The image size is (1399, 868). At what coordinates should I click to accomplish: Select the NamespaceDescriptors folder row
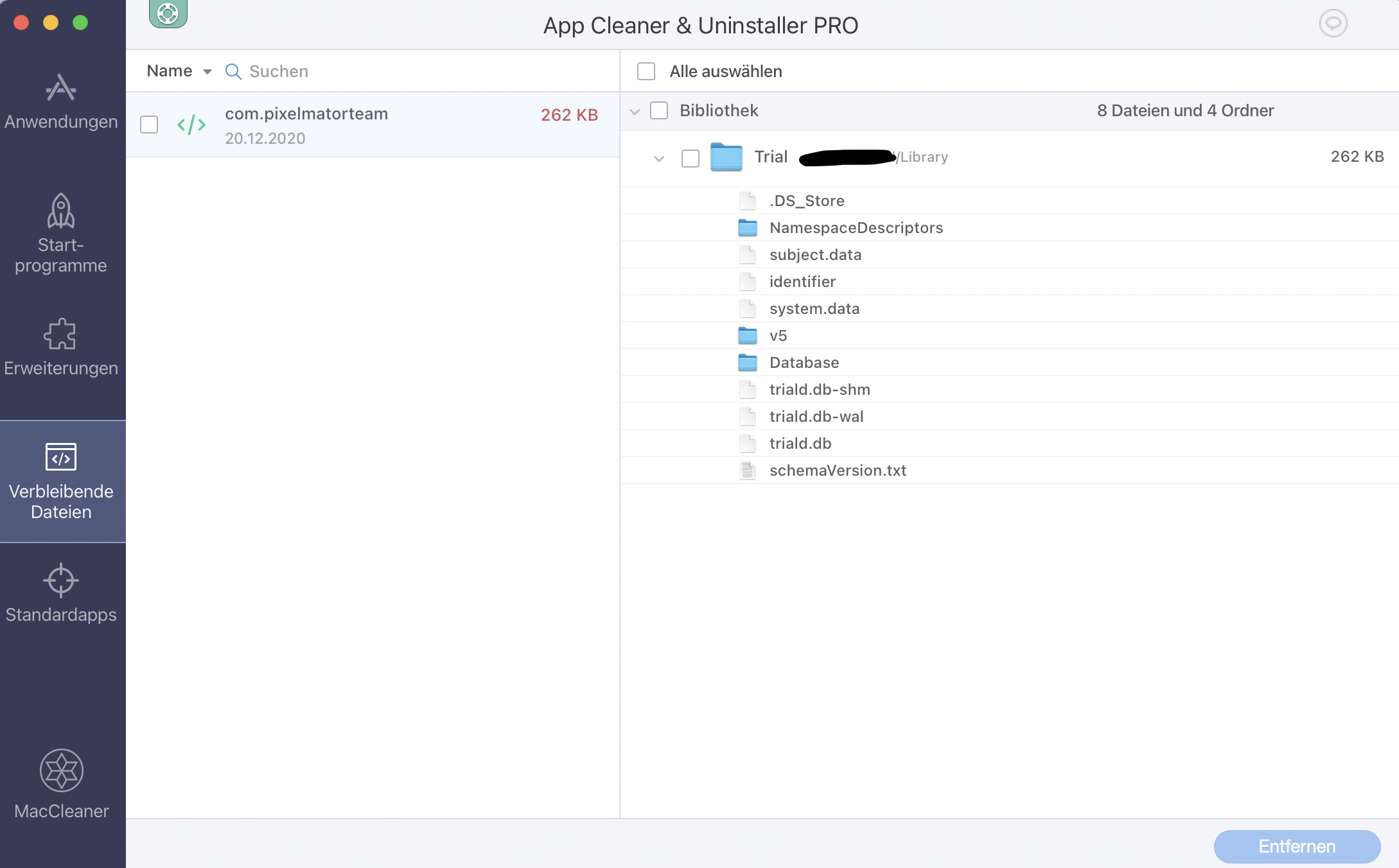[856, 228]
